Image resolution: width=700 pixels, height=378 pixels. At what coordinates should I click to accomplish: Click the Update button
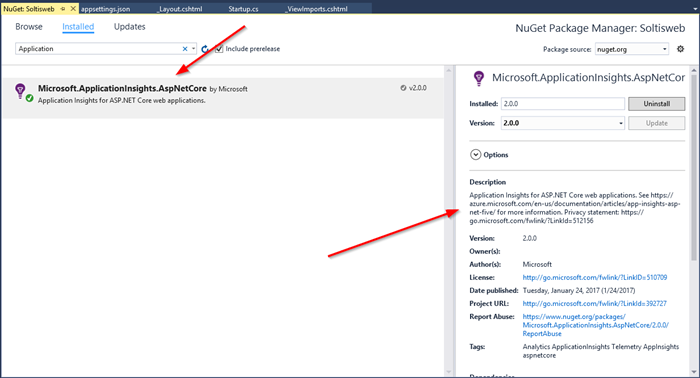click(656, 123)
